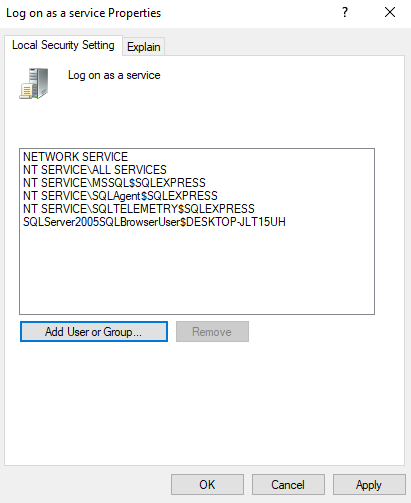411x503 pixels.
Task: Select the Local Security Setting tab
Action: (63, 45)
